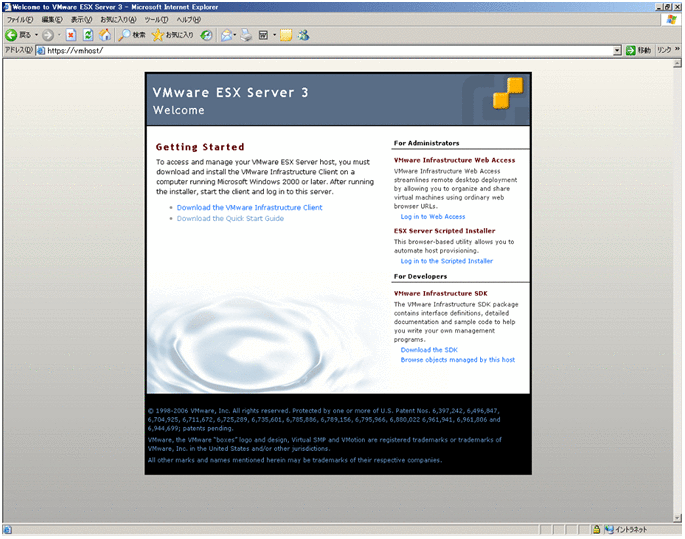
Task: Click the Stop loading icon
Action: coord(71,35)
